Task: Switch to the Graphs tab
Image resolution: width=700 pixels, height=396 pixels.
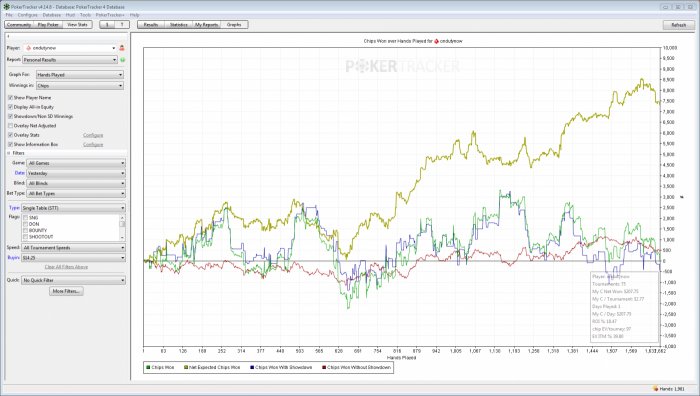Action: 234,25
